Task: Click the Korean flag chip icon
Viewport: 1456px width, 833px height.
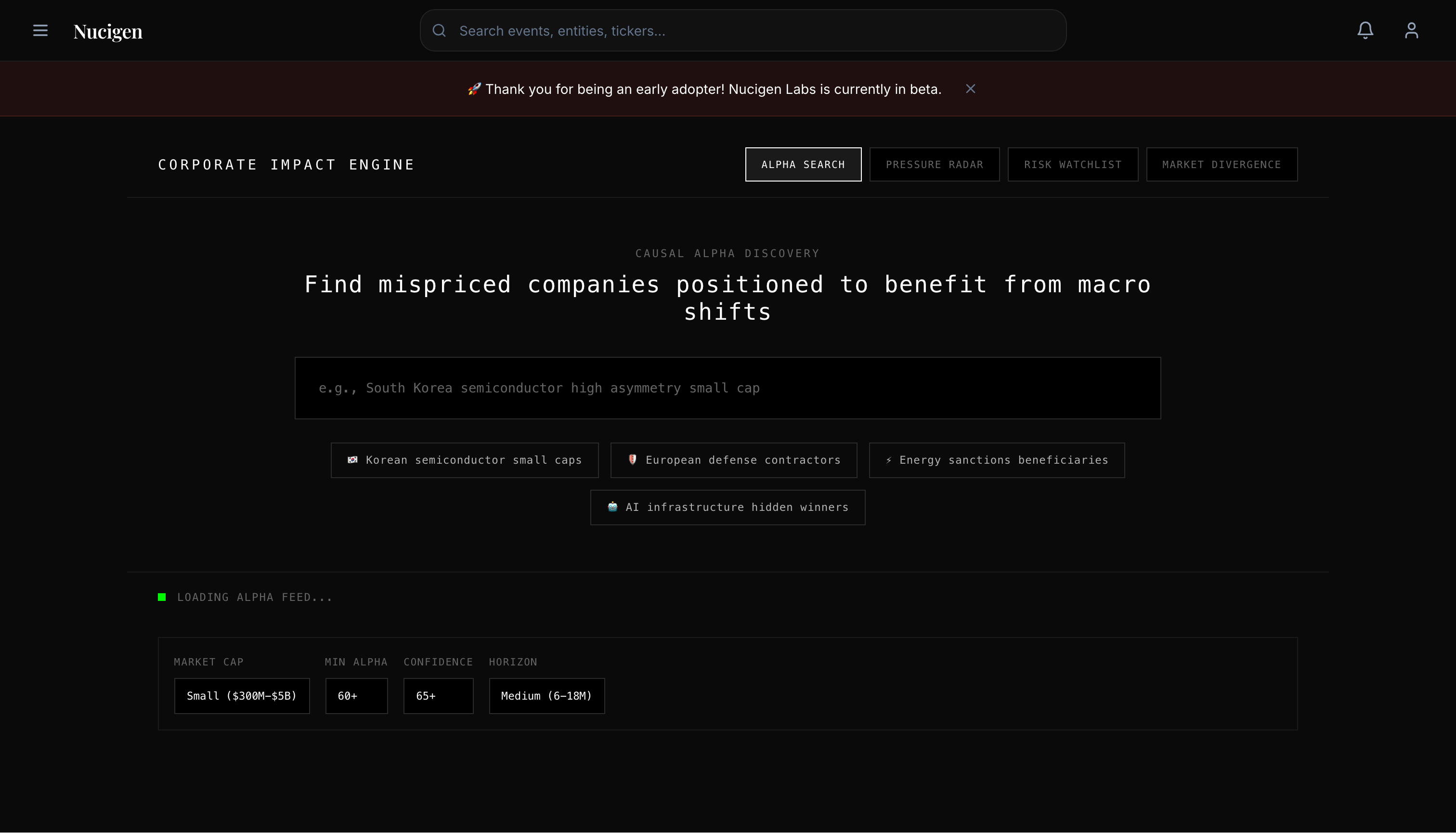Action: click(353, 459)
